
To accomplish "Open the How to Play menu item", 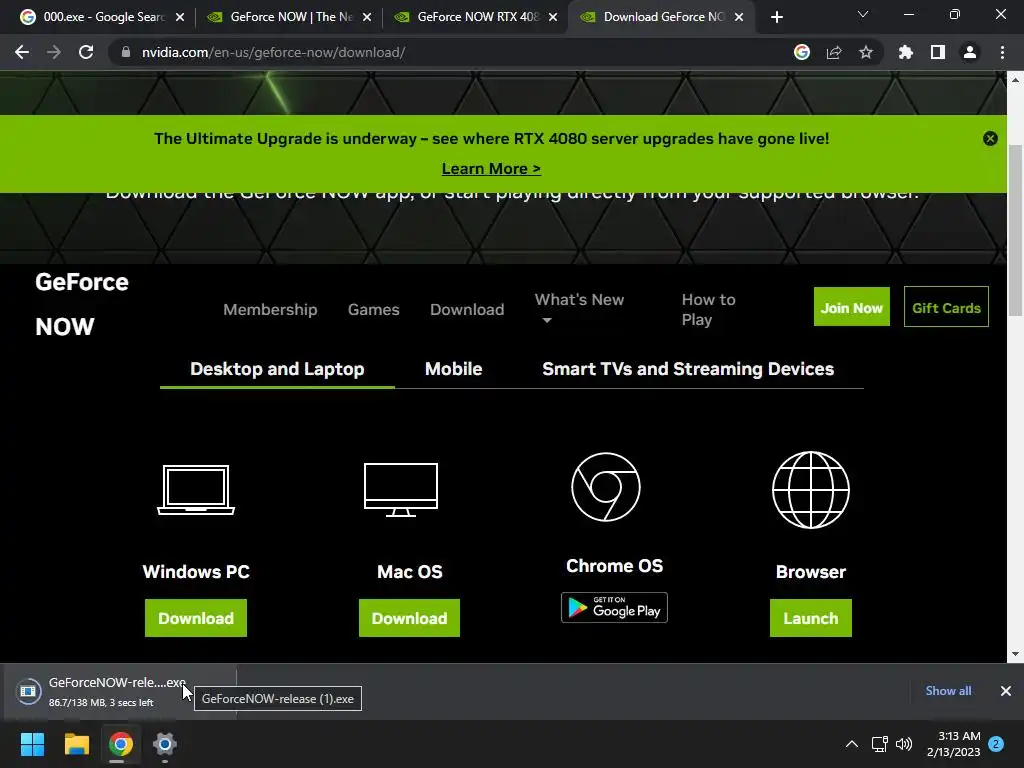I will tap(709, 310).
